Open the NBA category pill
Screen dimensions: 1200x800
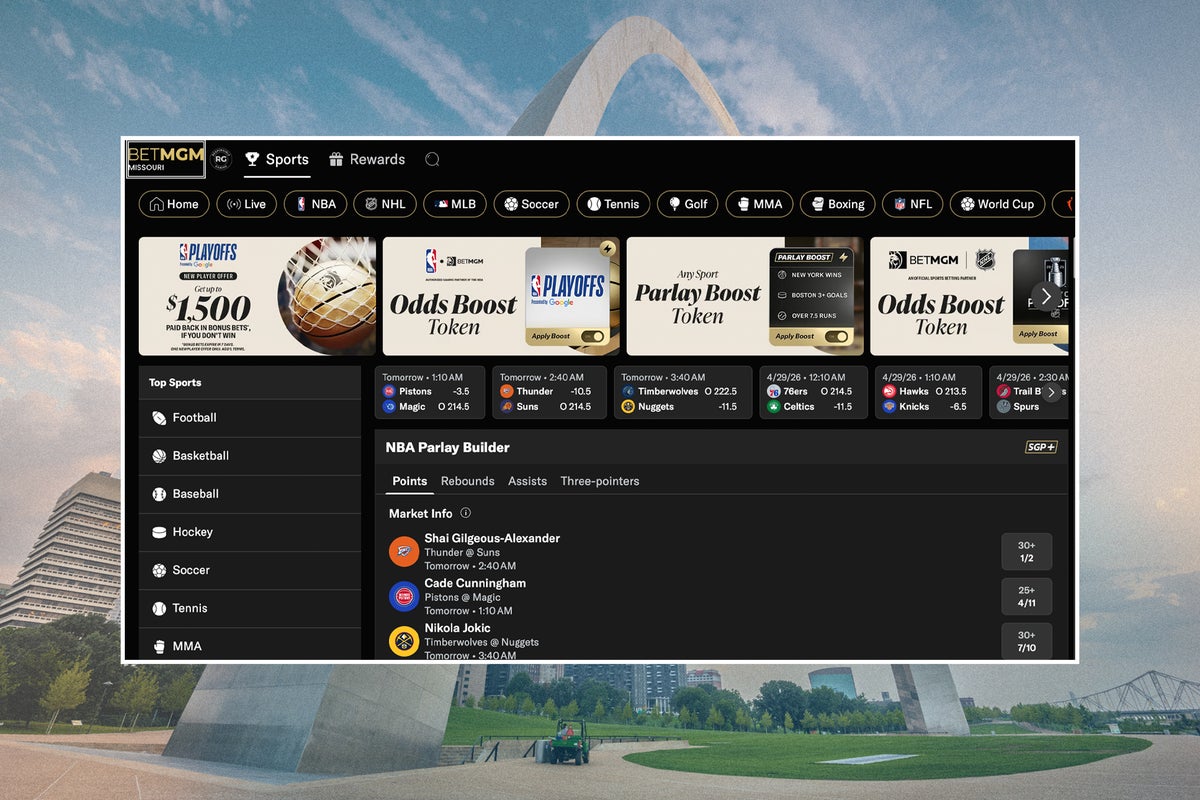[315, 204]
